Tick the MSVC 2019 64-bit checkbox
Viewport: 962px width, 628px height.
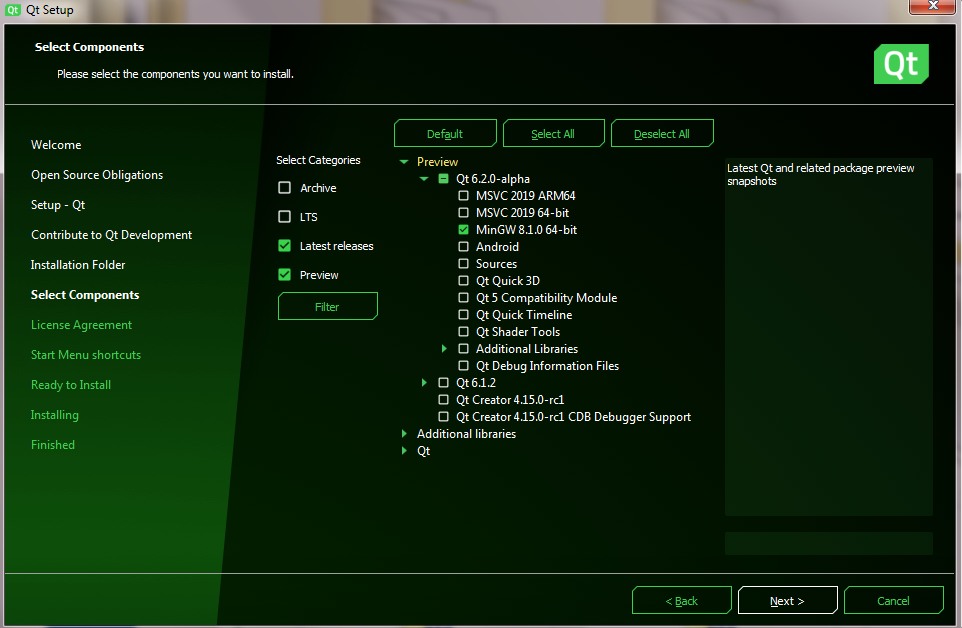(463, 213)
